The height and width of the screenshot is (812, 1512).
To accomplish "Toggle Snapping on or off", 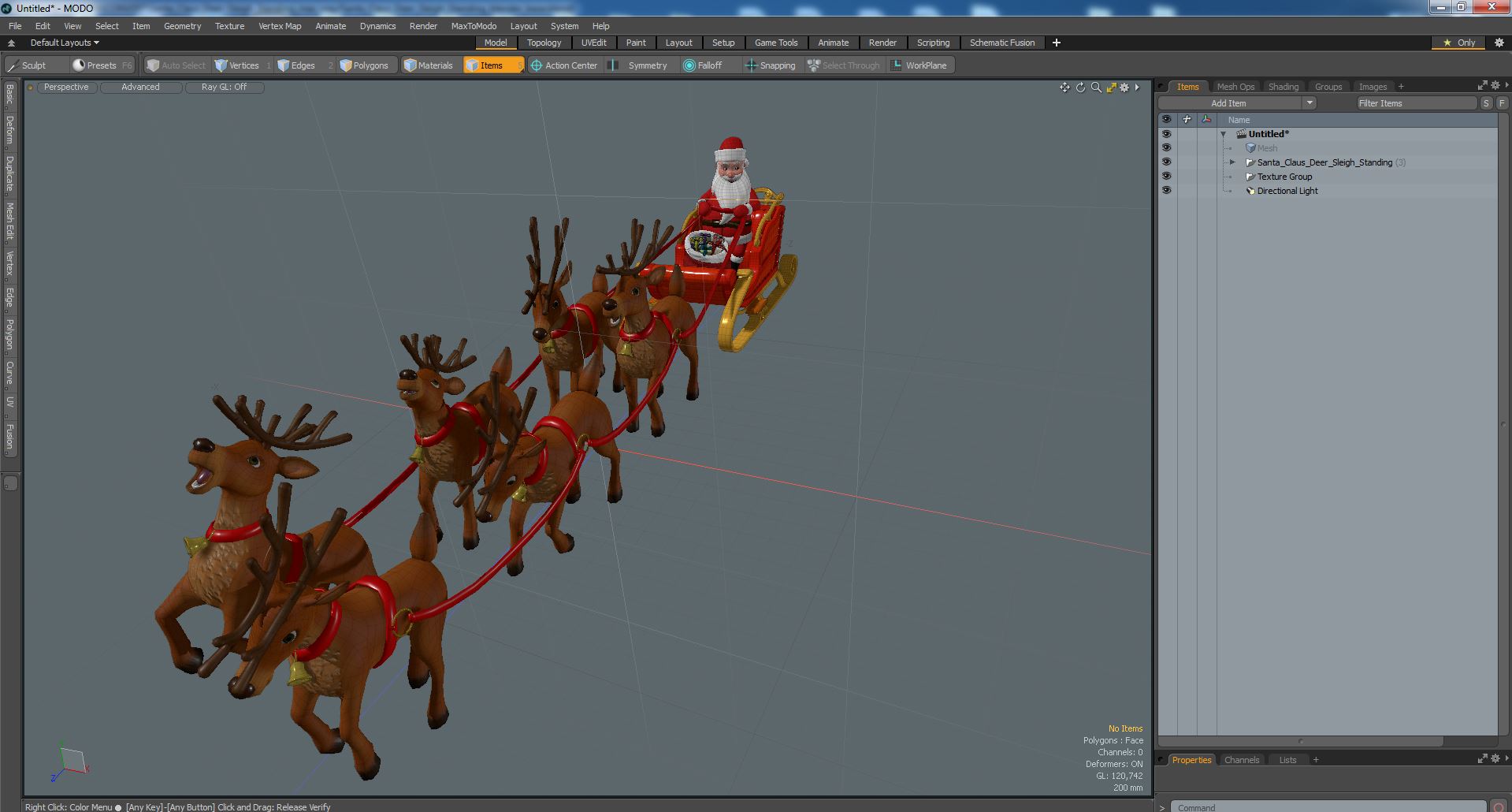I will pos(771,65).
